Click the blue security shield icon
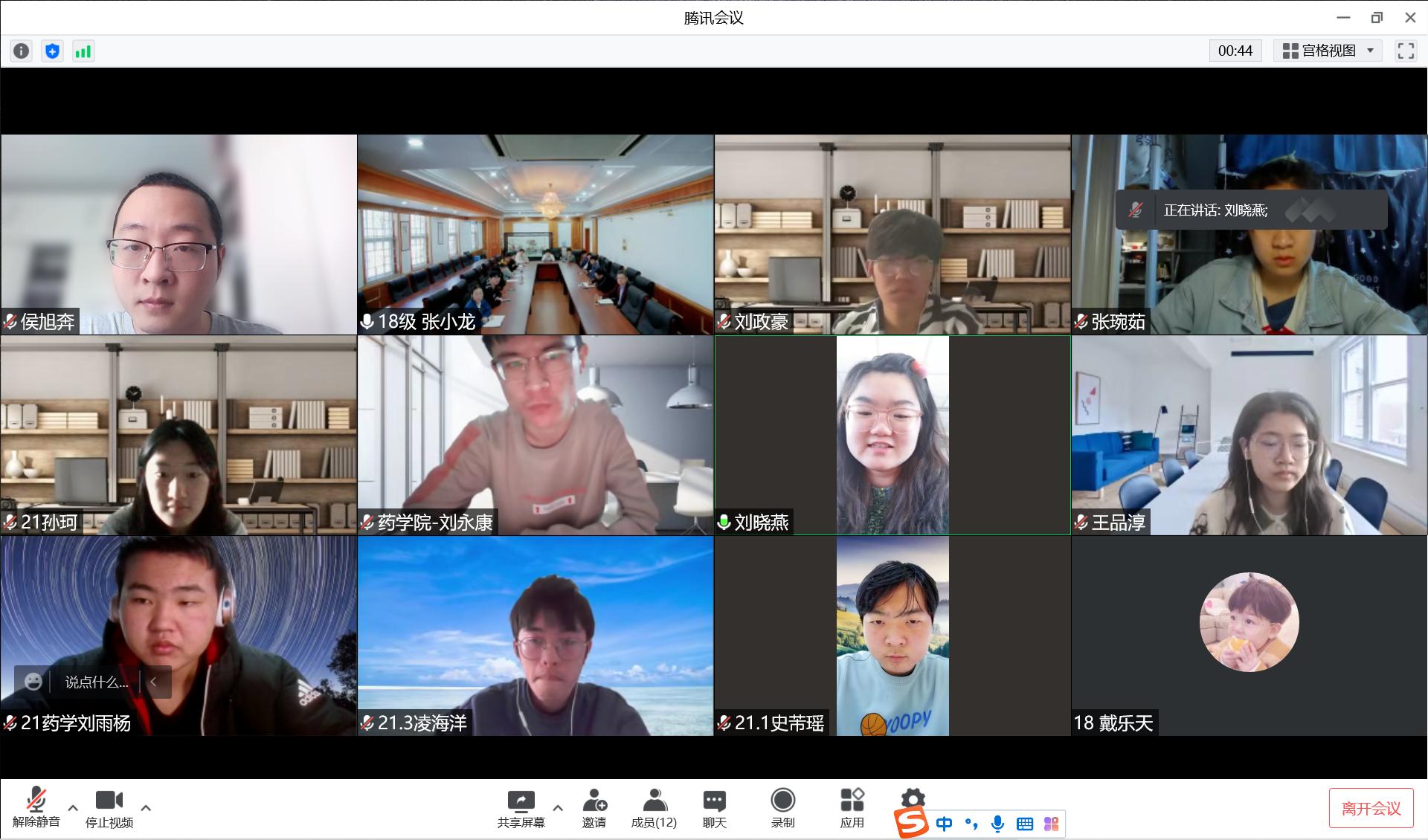 (52, 51)
